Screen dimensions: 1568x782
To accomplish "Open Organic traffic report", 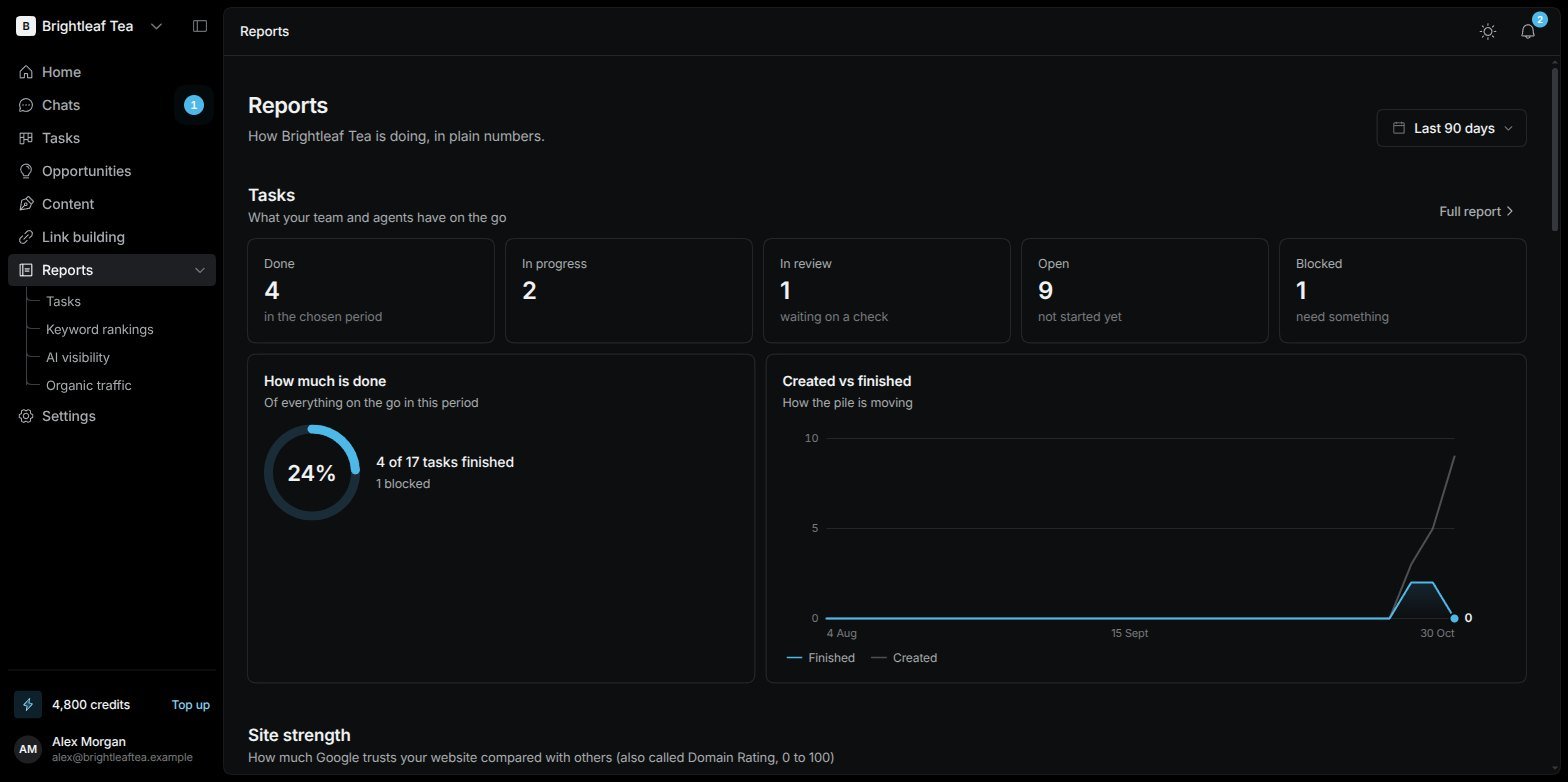I will 89,385.
